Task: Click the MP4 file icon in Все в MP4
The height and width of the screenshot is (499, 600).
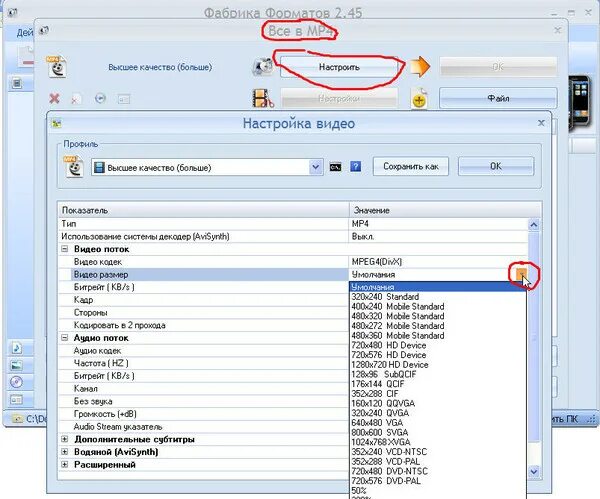Action: [x=57, y=67]
